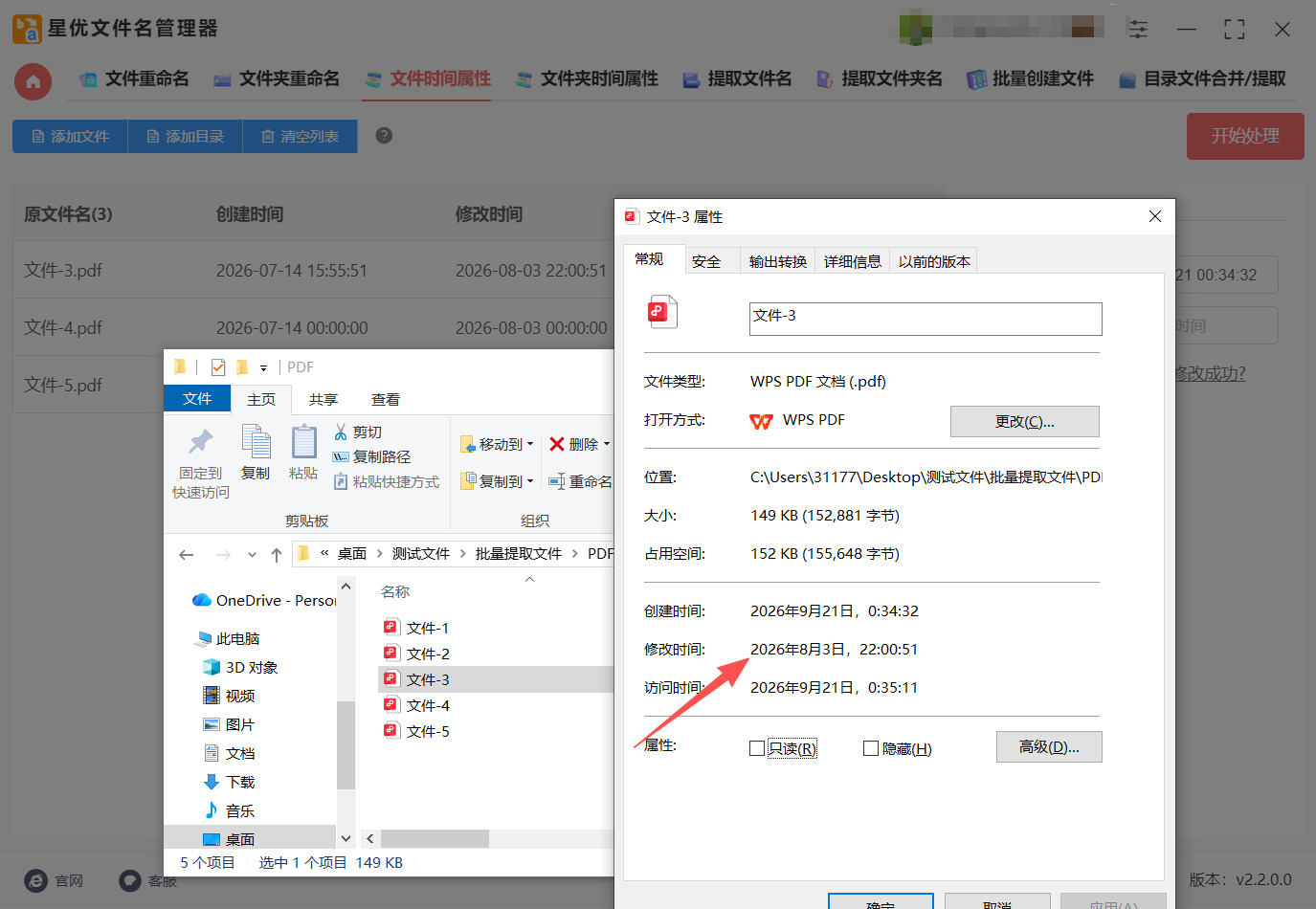Open the customer service icon at bottom
This screenshot has width=1316, height=909.
click(130, 880)
